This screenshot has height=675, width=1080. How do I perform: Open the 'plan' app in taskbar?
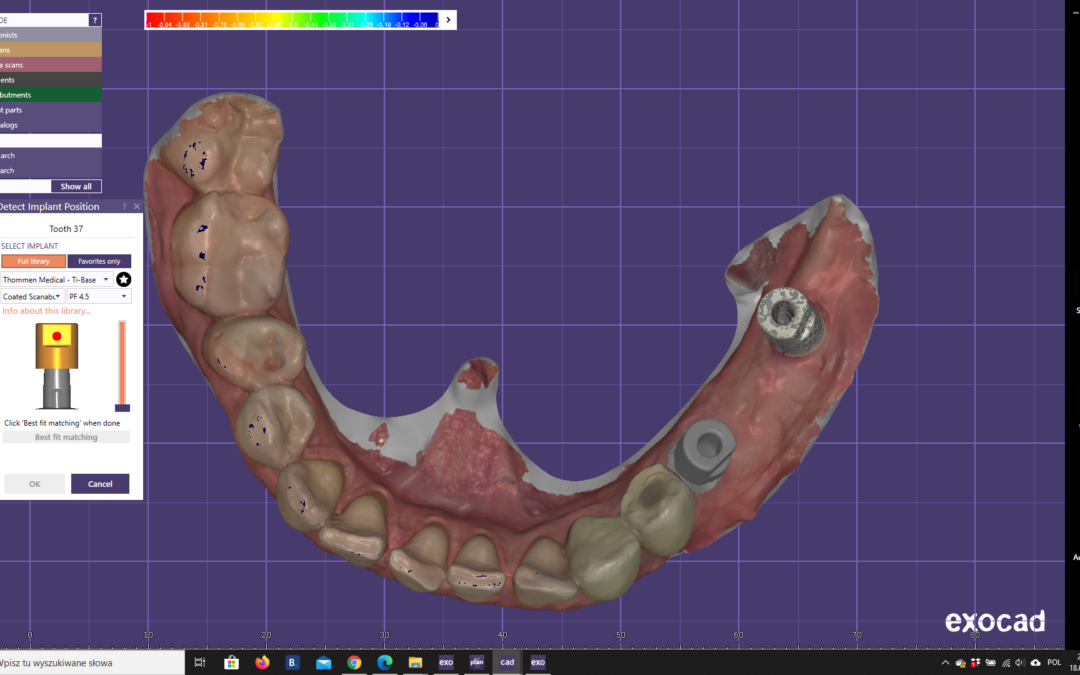[x=477, y=662]
